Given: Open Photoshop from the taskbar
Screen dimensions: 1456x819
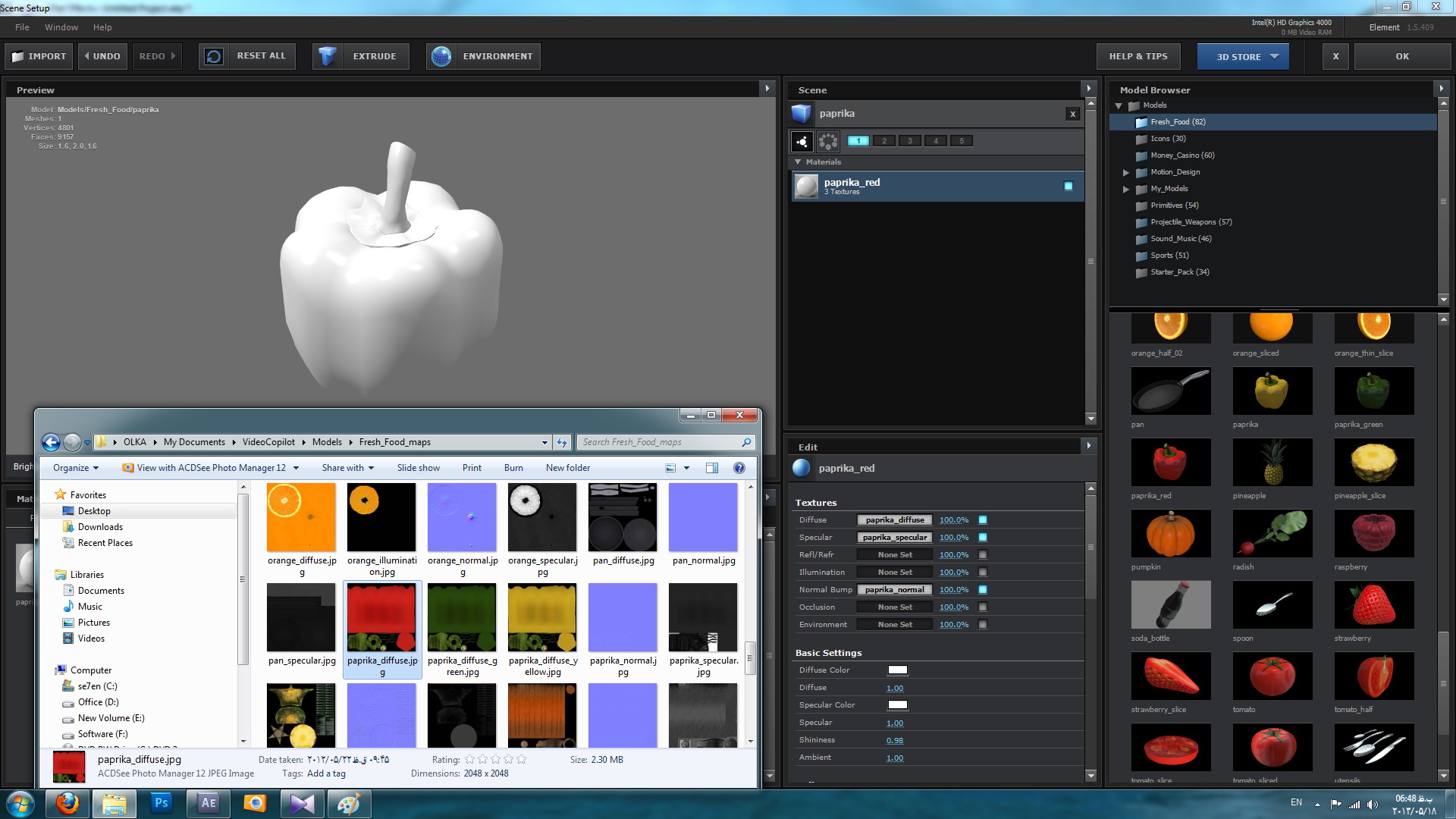Looking at the screenshot, I should pyautogui.click(x=161, y=803).
